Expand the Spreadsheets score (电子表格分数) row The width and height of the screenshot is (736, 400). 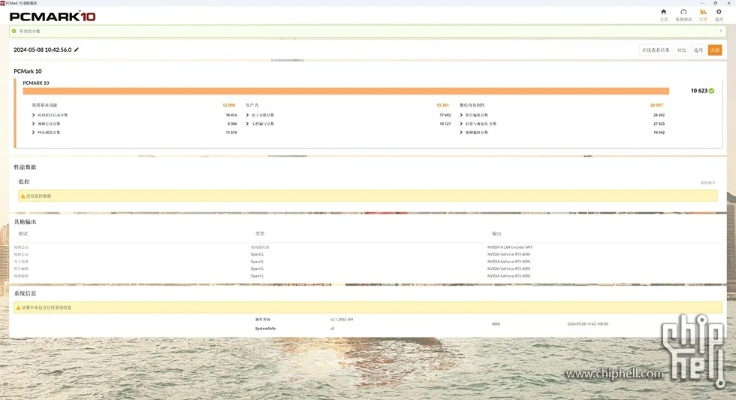tap(247, 115)
